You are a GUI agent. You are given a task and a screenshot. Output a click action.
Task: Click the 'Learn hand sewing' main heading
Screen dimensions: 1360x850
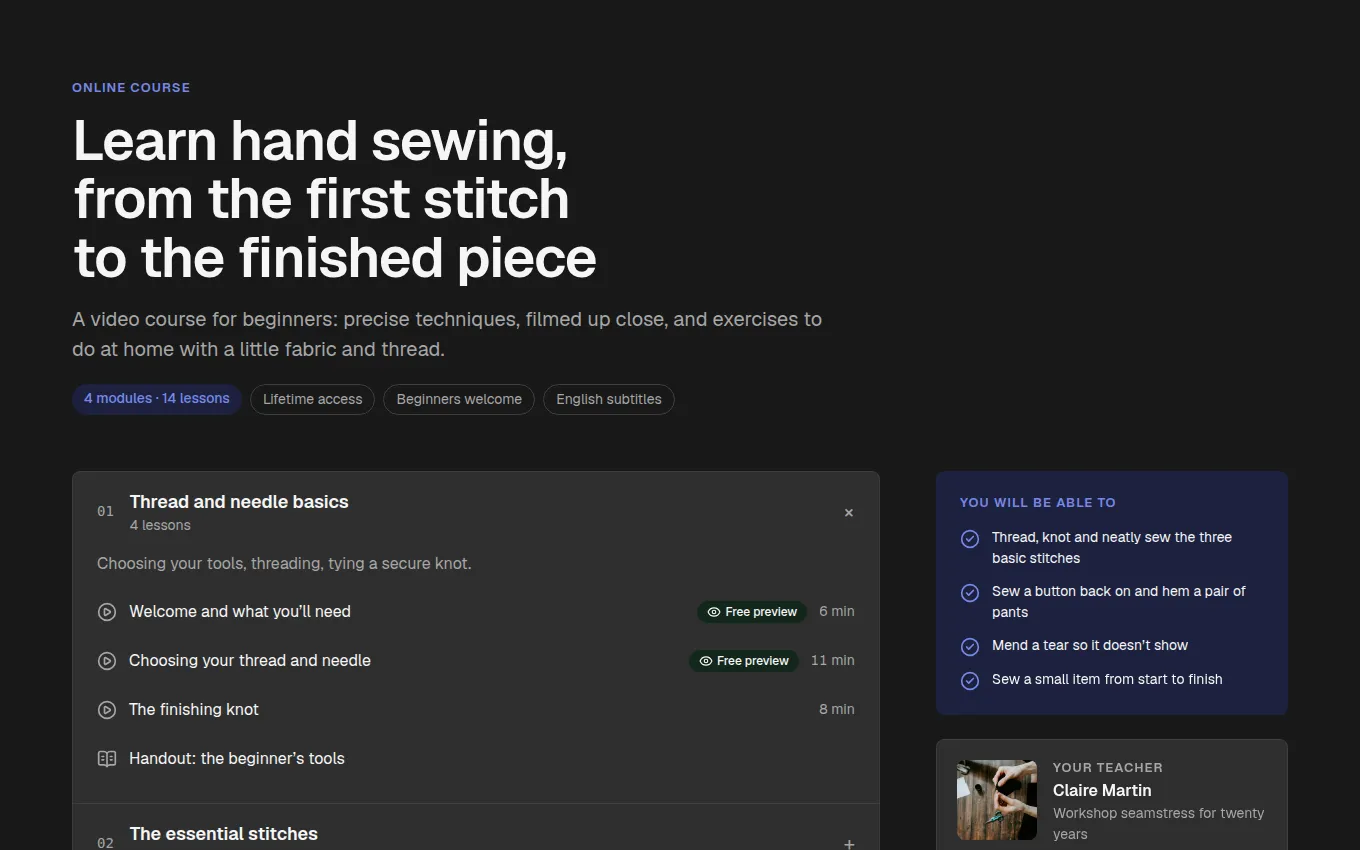coord(335,200)
